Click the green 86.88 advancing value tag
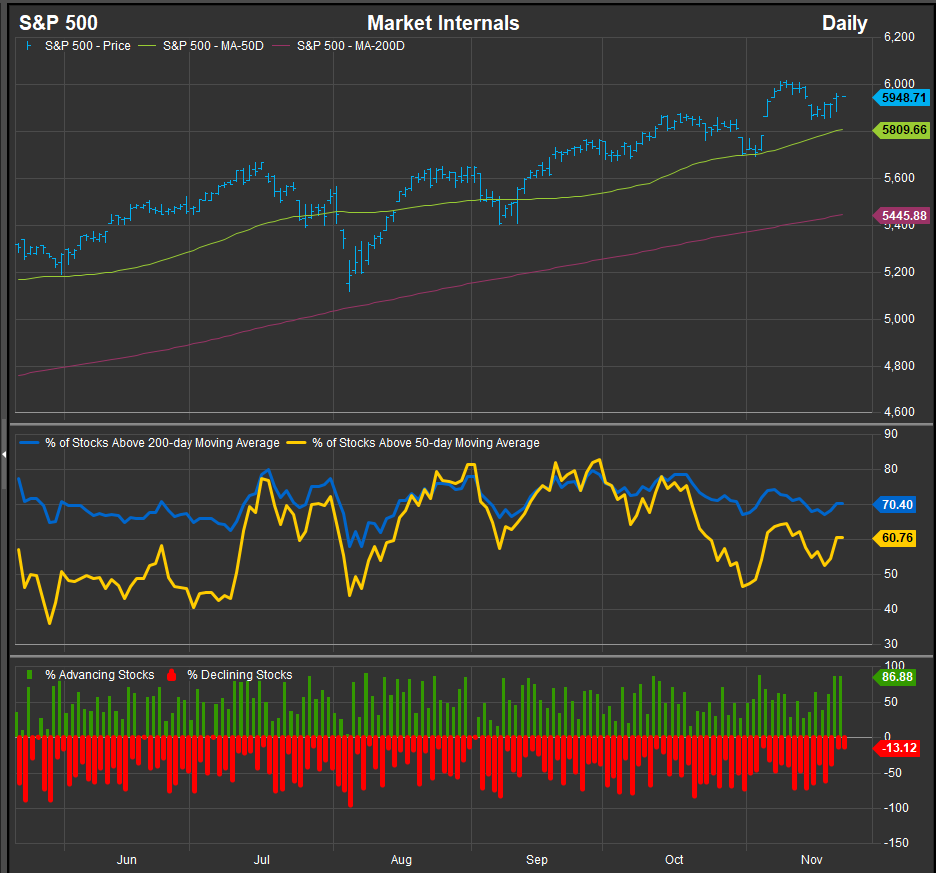The width and height of the screenshot is (936, 873). 895,677
